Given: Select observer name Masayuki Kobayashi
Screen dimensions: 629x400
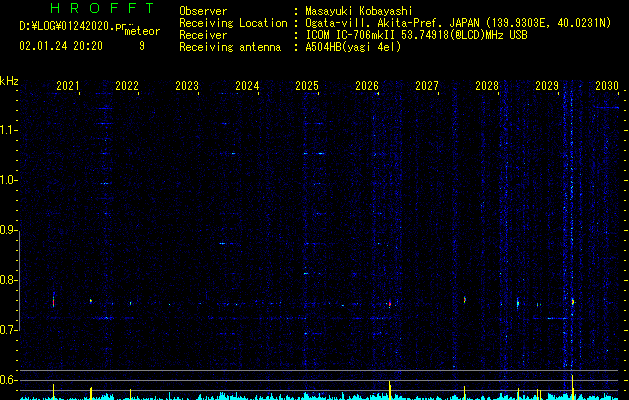Looking at the screenshot, I should (x=359, y=11).
